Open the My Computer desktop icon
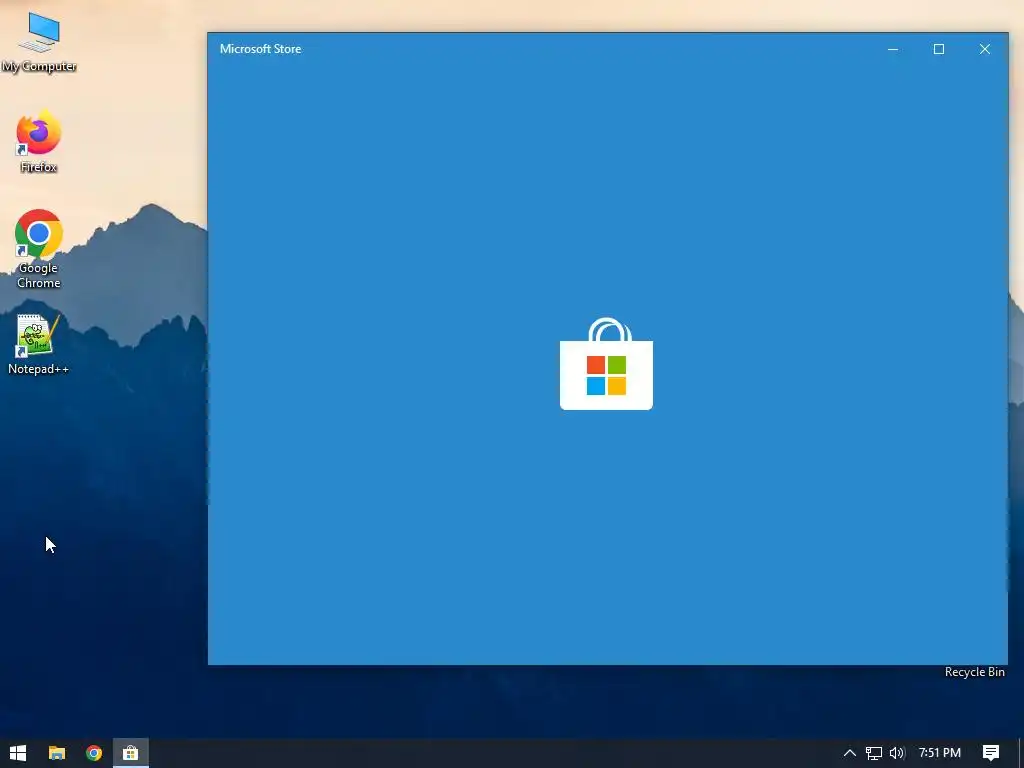 [x=39, y=42]
